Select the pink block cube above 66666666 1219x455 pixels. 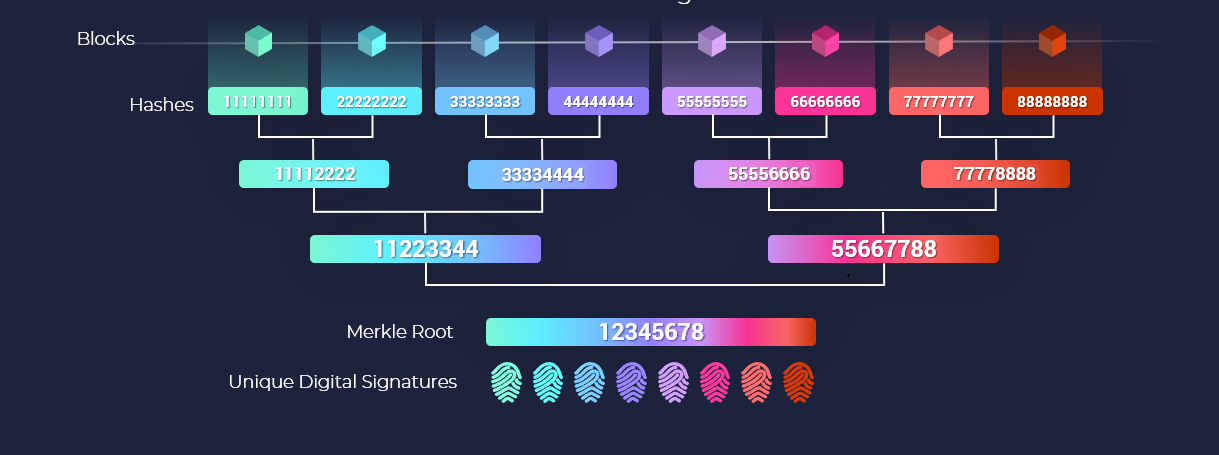click(x=825, y=41)
